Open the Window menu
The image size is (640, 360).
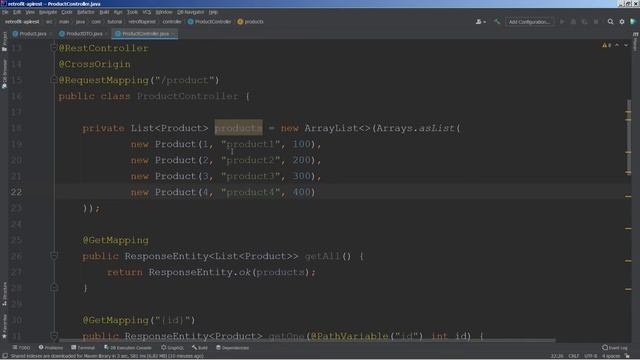click(x=164, y=12)
